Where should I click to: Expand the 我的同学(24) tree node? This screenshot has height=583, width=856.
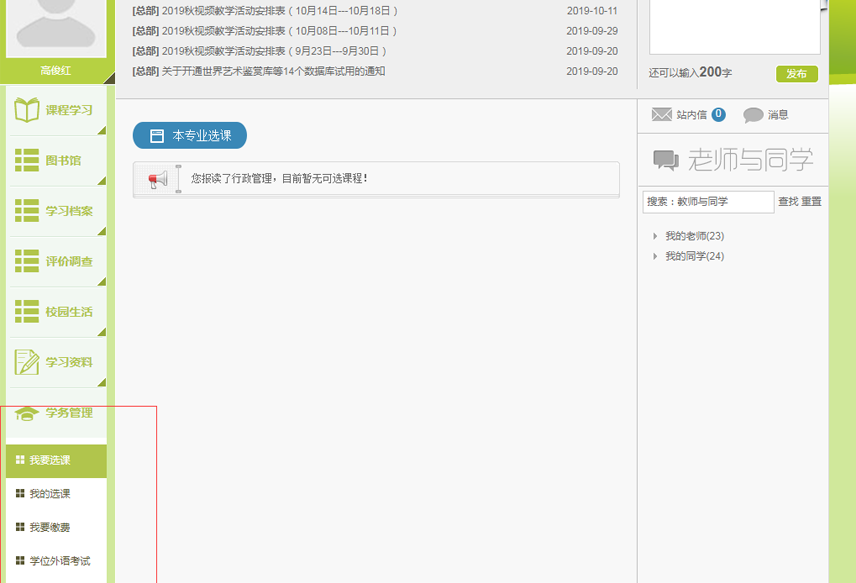pyautogui.click(x=655, y=256)
